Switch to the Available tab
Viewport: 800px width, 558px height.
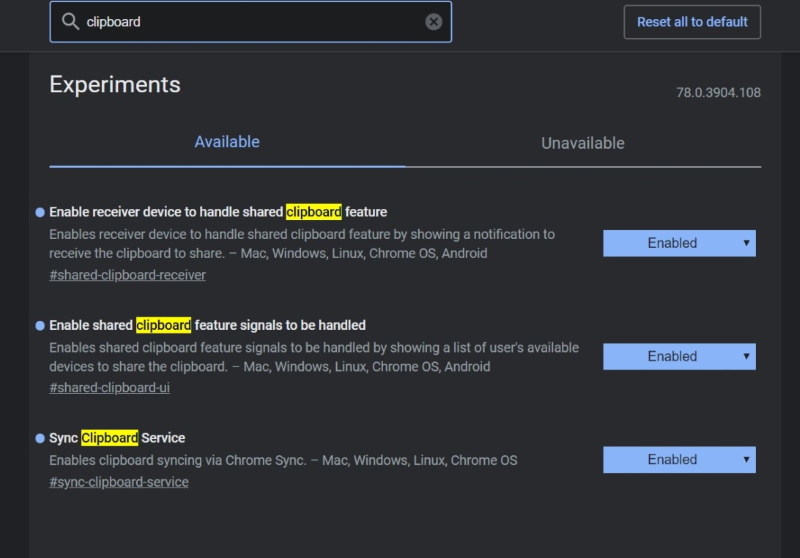[227, 142]
